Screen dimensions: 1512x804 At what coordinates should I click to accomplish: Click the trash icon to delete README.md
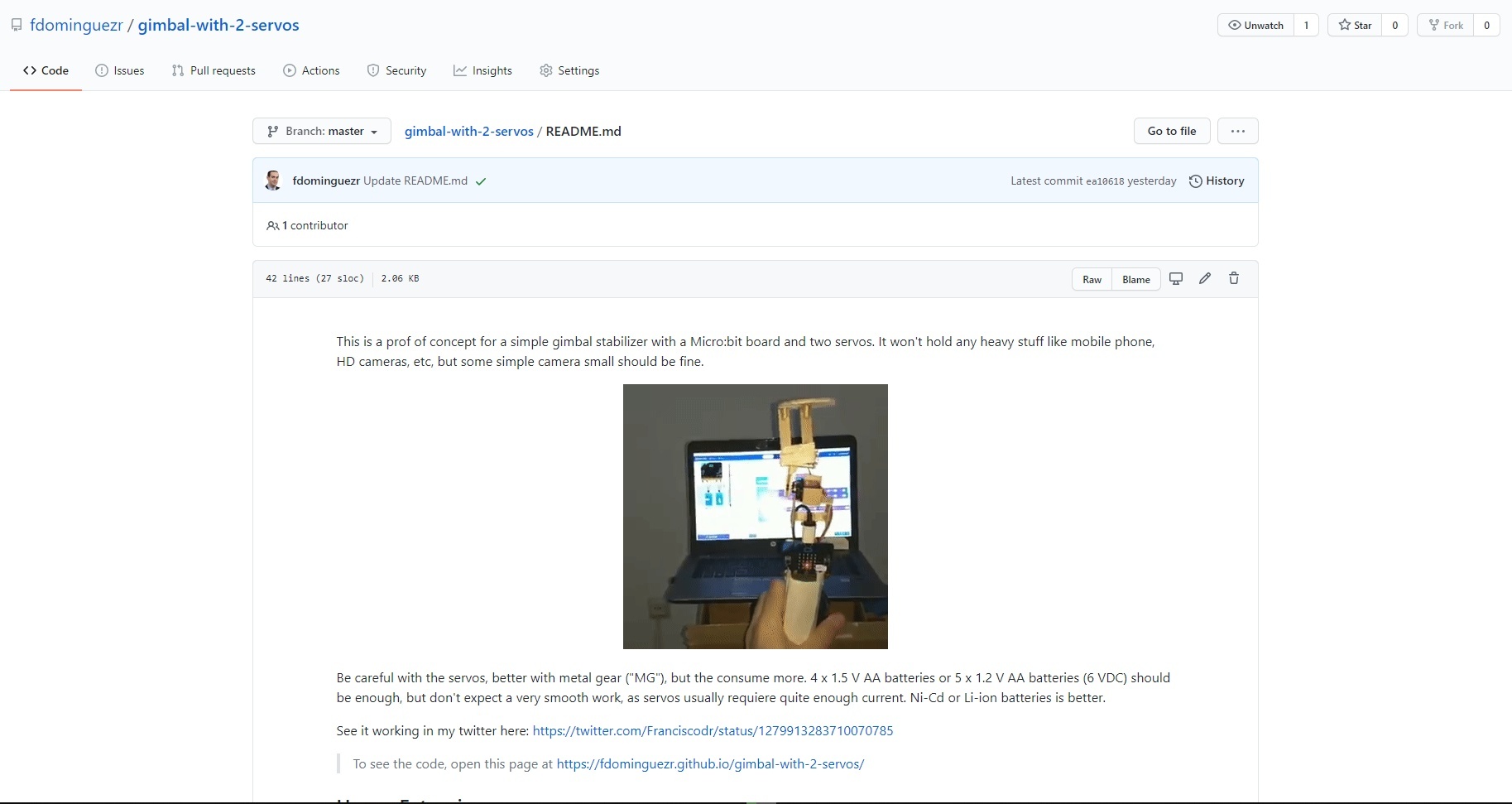1234,279
